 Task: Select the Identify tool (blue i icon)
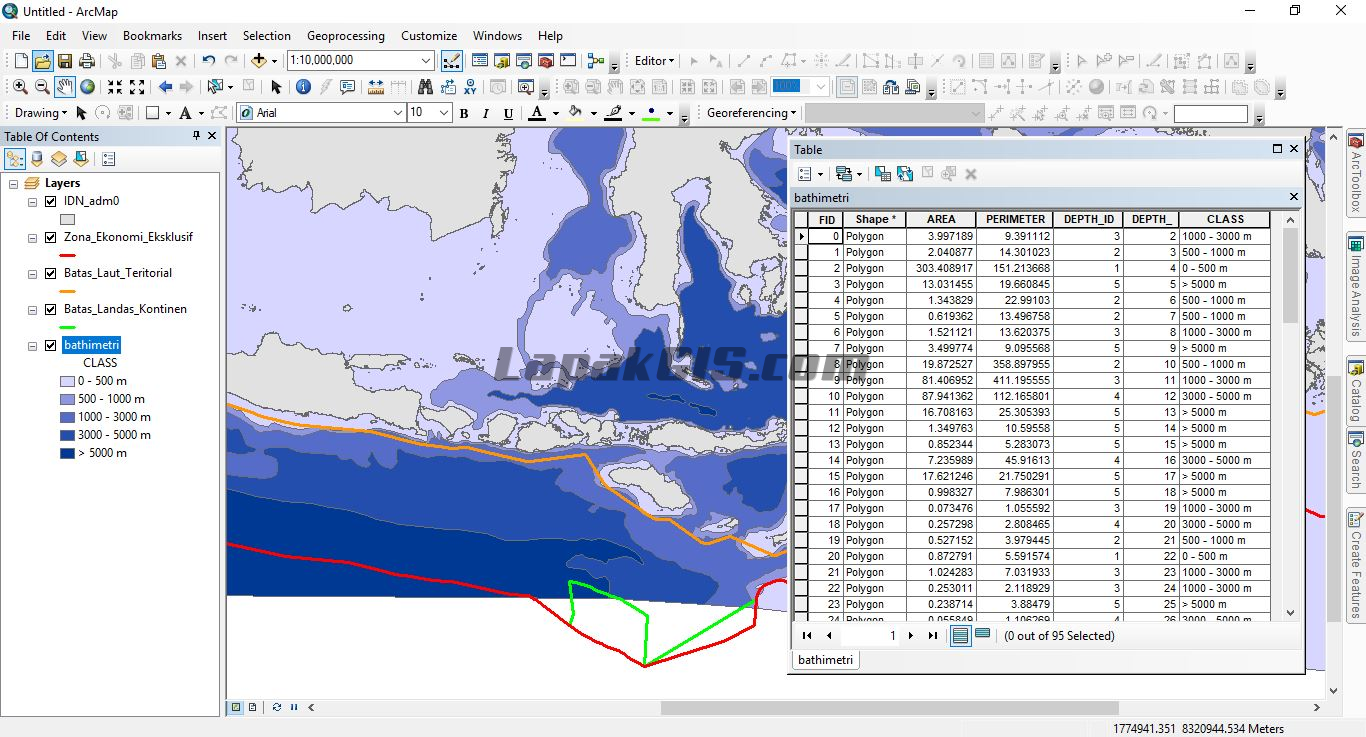[303, 87]
